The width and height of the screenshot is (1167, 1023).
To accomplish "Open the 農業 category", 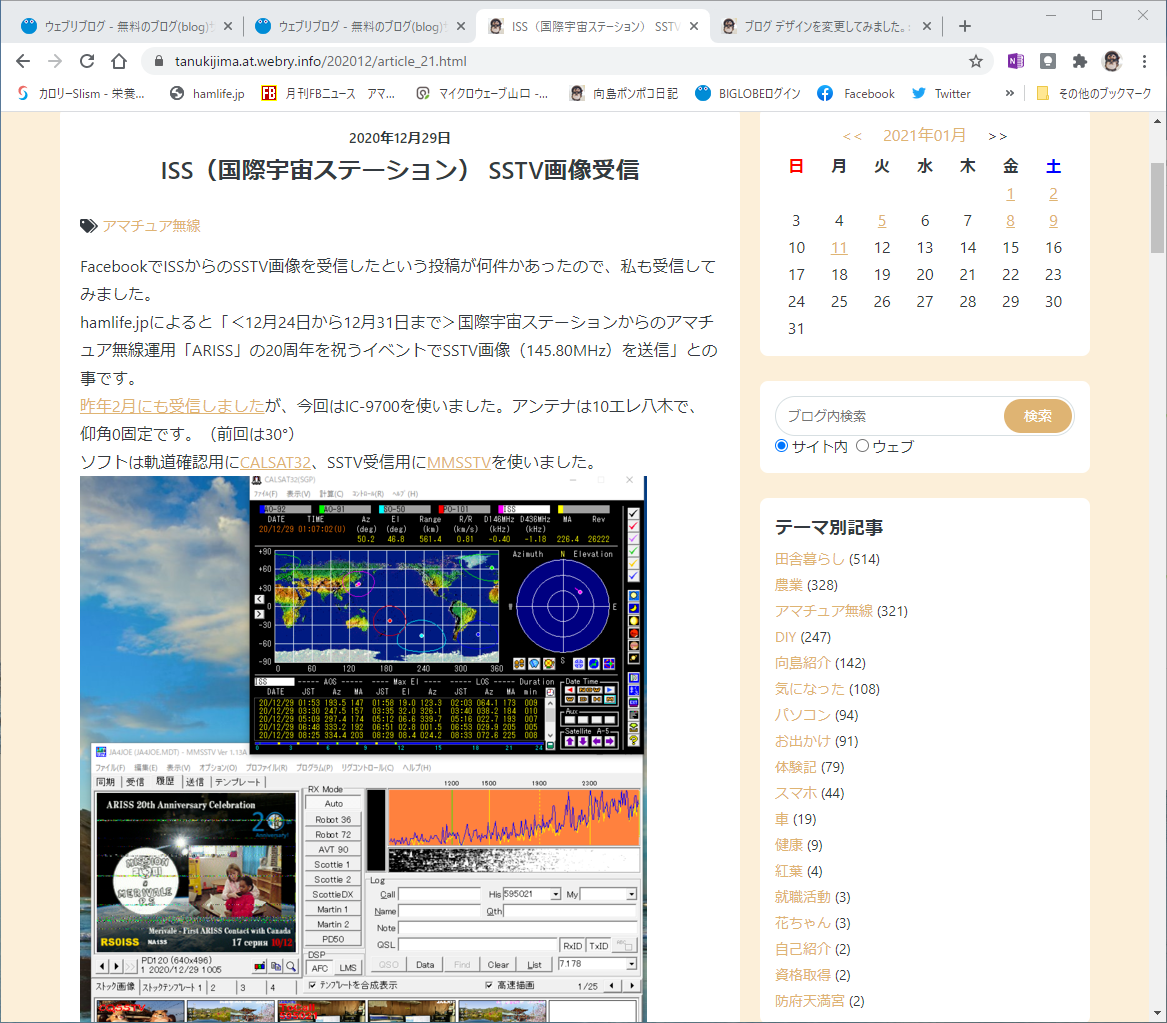I will 789,585.
